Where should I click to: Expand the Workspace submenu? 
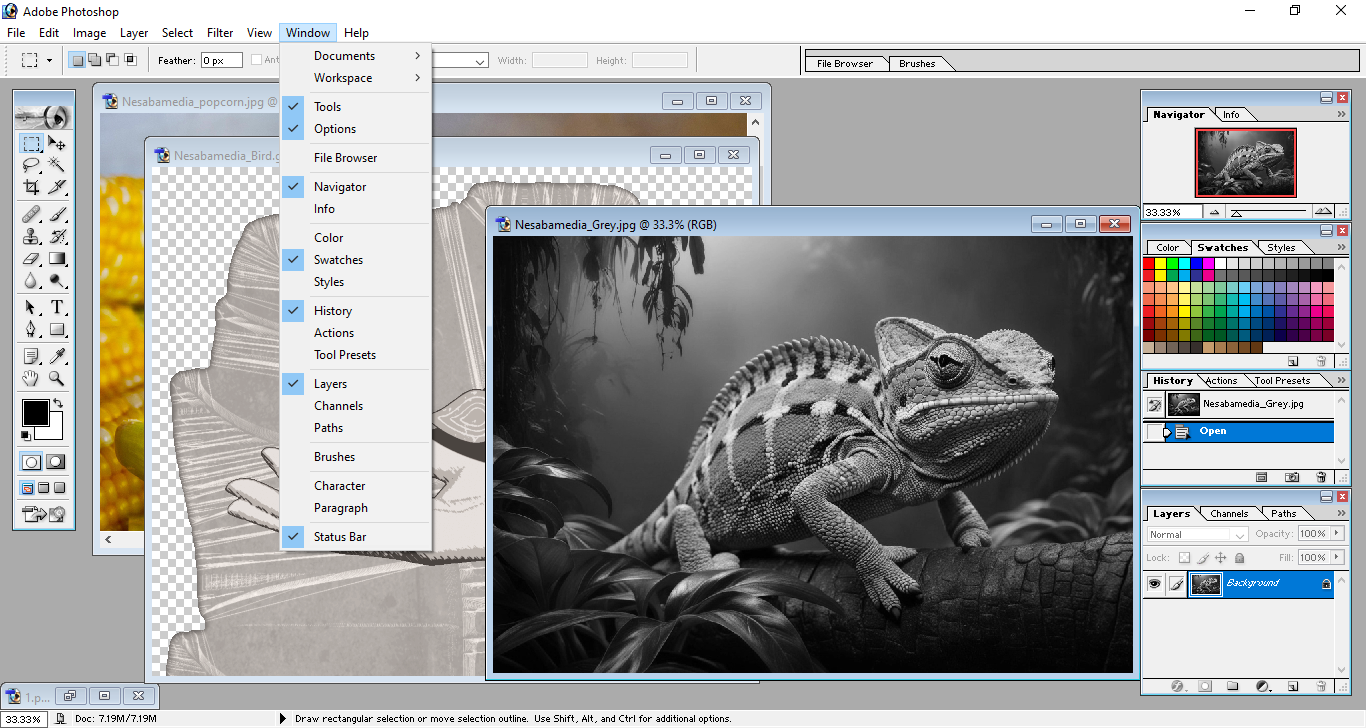343,78
